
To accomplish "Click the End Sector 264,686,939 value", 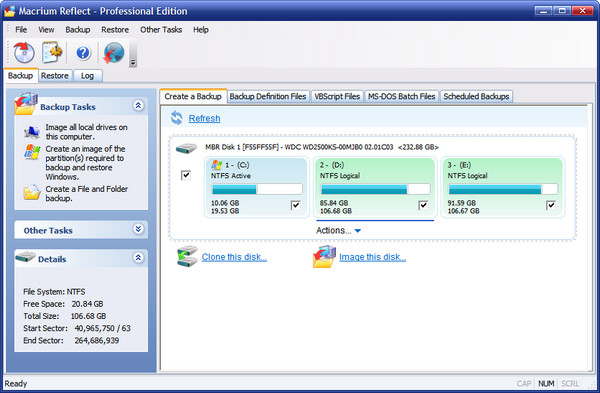I will click(96, 340).
